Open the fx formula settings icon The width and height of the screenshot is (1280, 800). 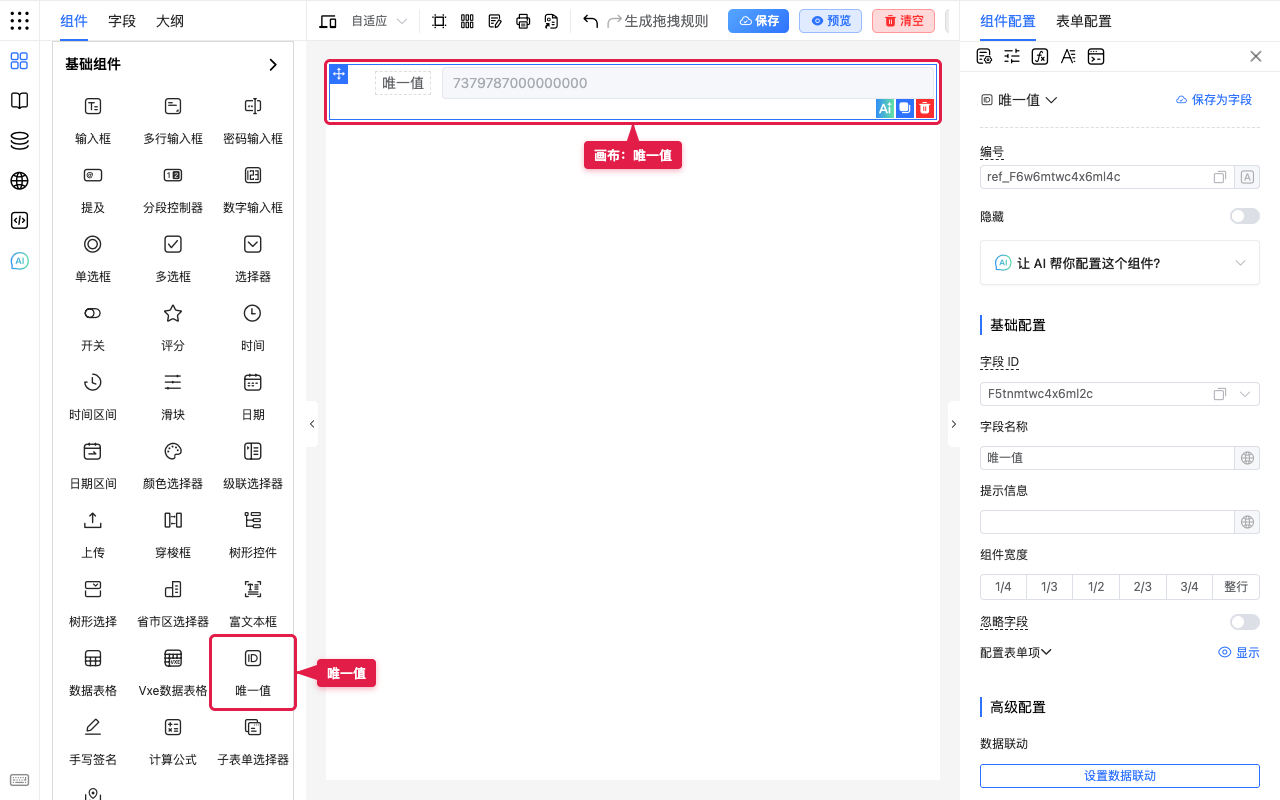[x=1040, y=56]
